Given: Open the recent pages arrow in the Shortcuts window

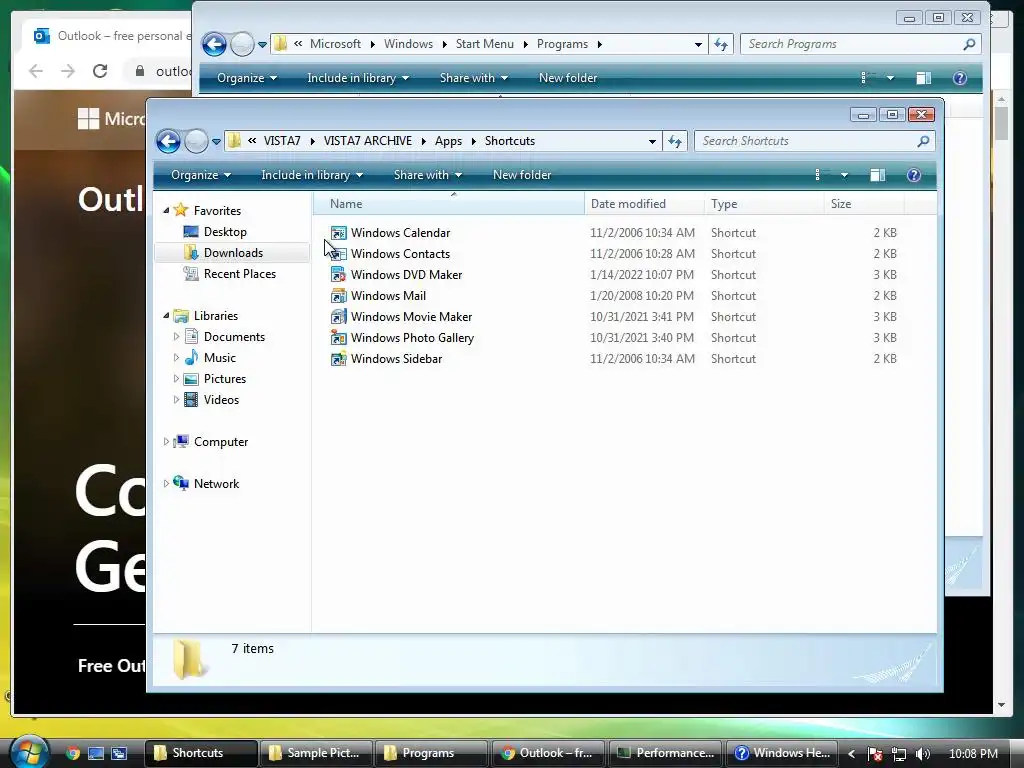Looking at the screenshot, I should (x=216, y=142).
